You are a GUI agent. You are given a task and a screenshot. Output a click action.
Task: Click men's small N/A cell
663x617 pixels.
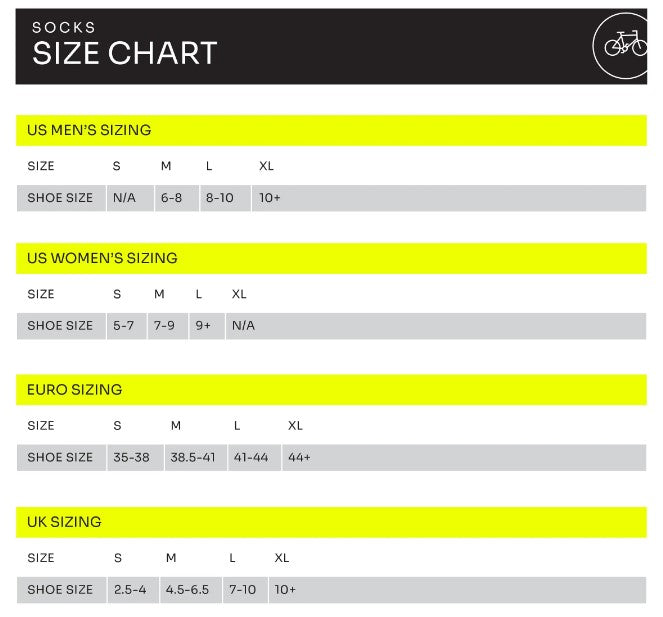pos(124,198)
